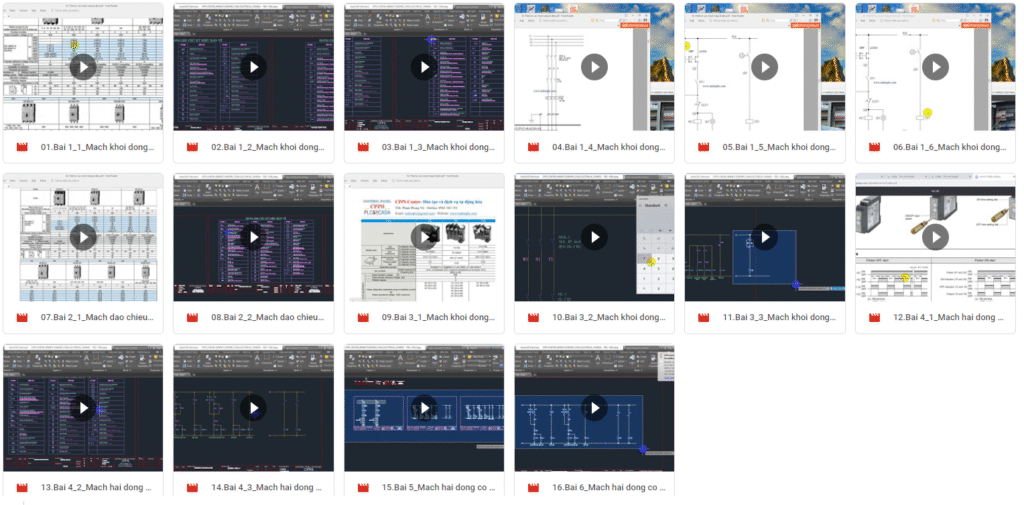The image size is (1024, 505).
Task: Select the video icon beside 07.Bai 2_1
Action: coord(22,317)
